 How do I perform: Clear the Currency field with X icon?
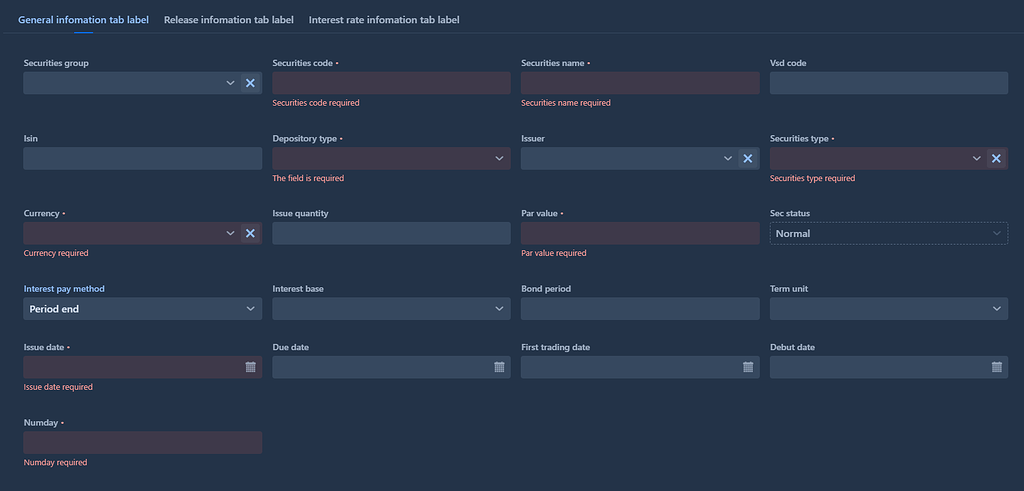pyautogui.click(x=250, y=233)
